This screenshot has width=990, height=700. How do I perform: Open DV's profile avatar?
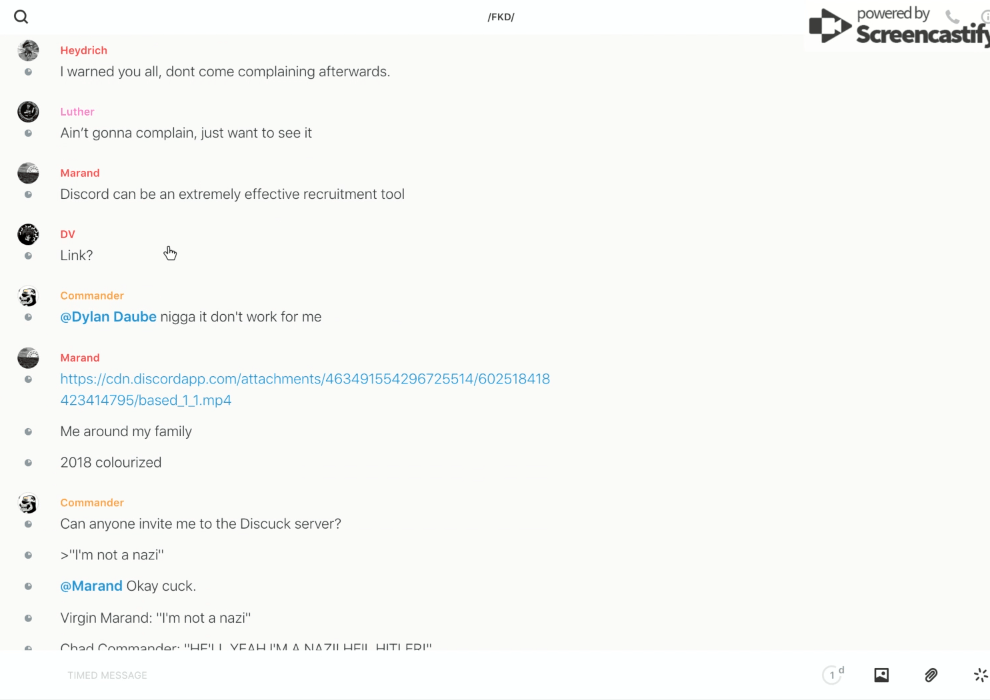[28, 234]
